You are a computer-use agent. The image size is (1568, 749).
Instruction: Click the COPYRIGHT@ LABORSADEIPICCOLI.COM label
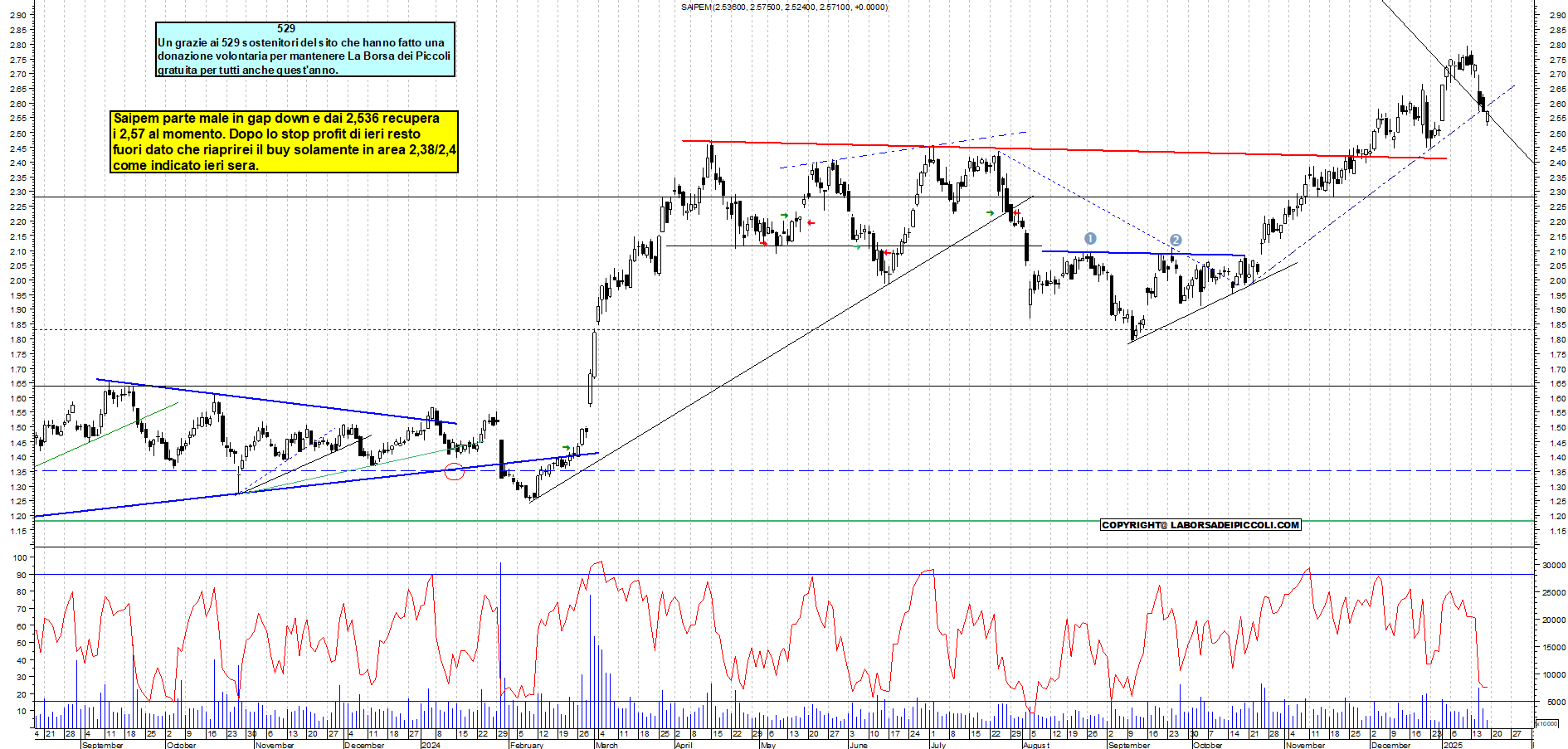click(x=1200, y=525)
